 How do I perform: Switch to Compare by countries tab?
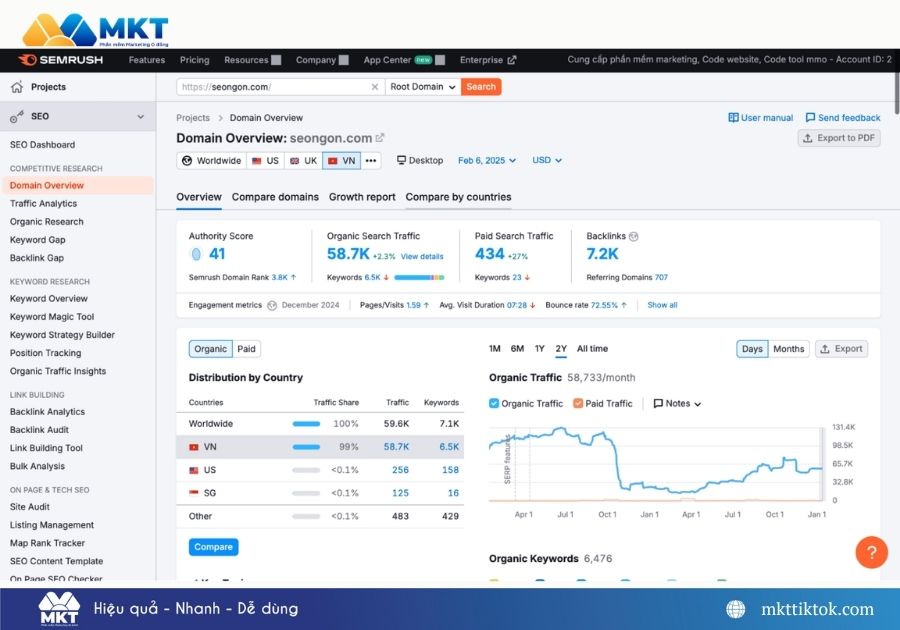(x=458, y=197)
